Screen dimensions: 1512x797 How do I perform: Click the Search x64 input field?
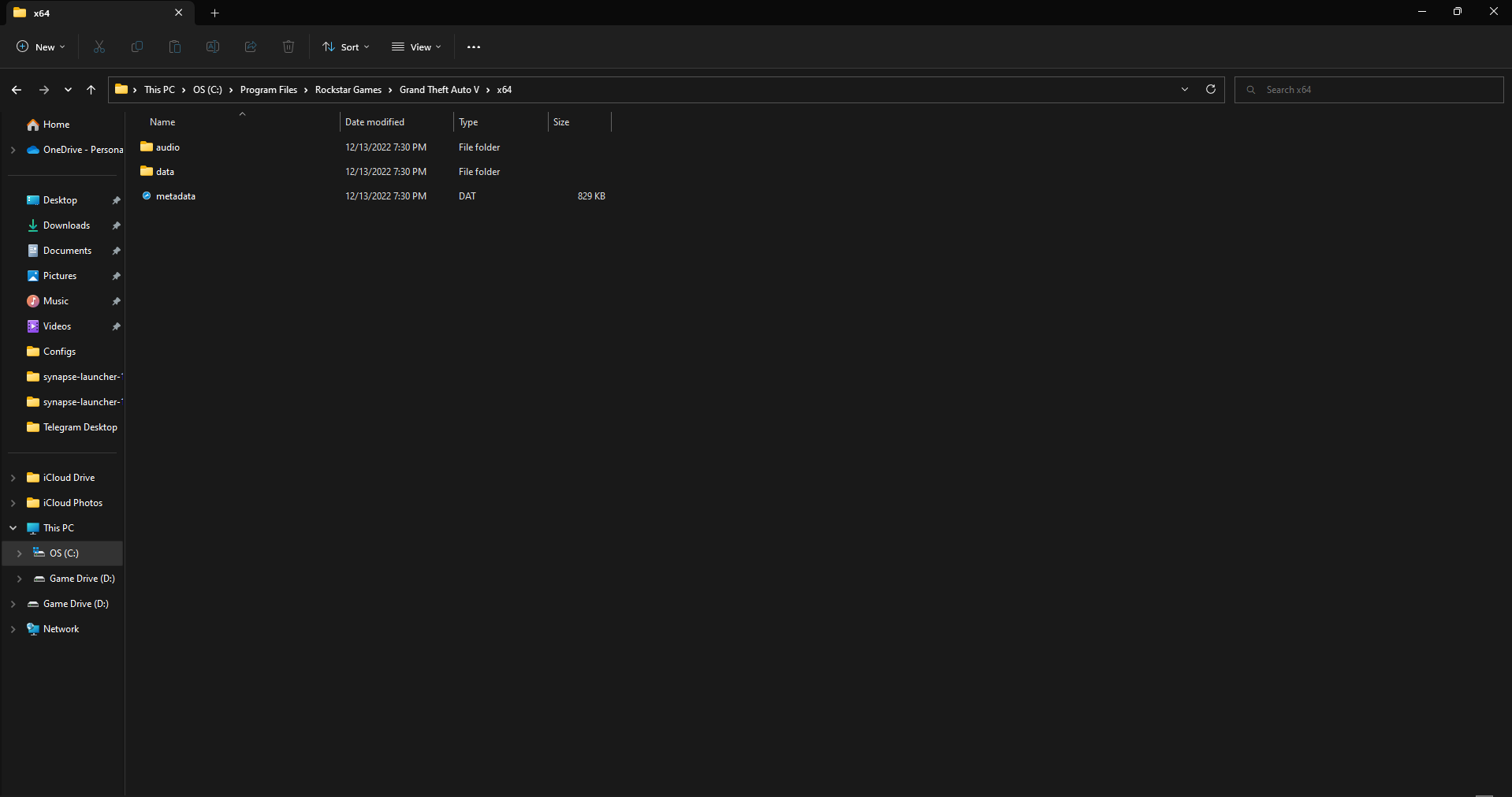point(1372,90)
